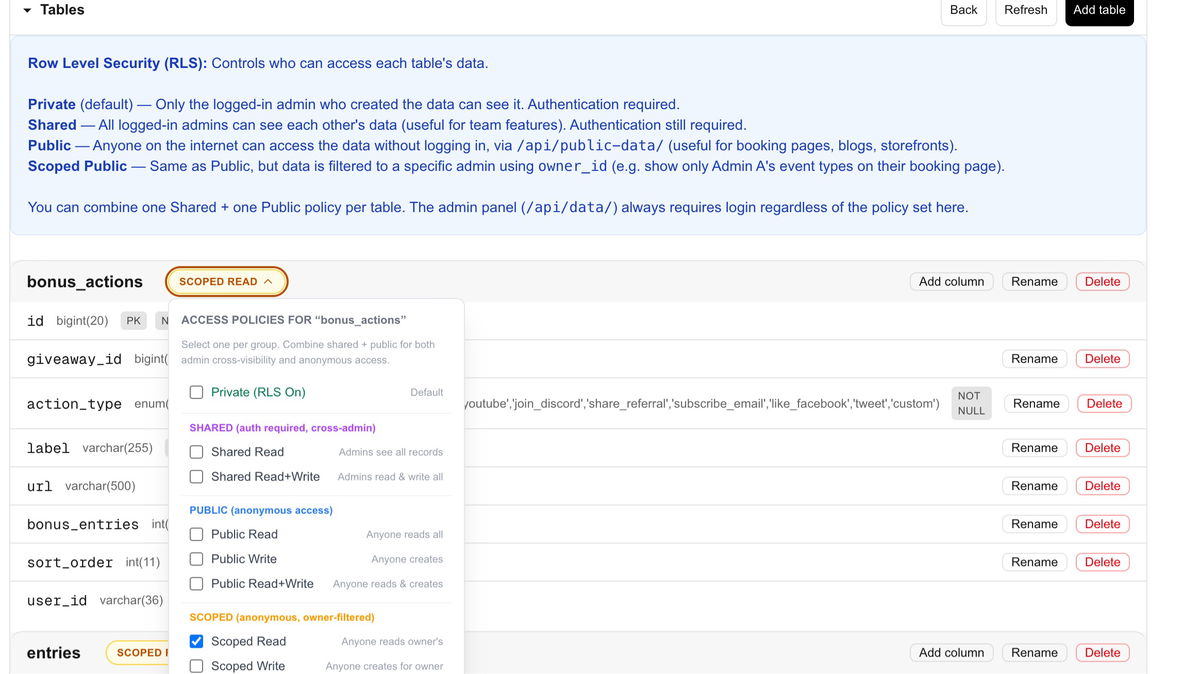The height and width of the screenshot is (674, 1200).
Task: Check the Shared Read policy
Action: pyautogui.click(x=197, y=452)
